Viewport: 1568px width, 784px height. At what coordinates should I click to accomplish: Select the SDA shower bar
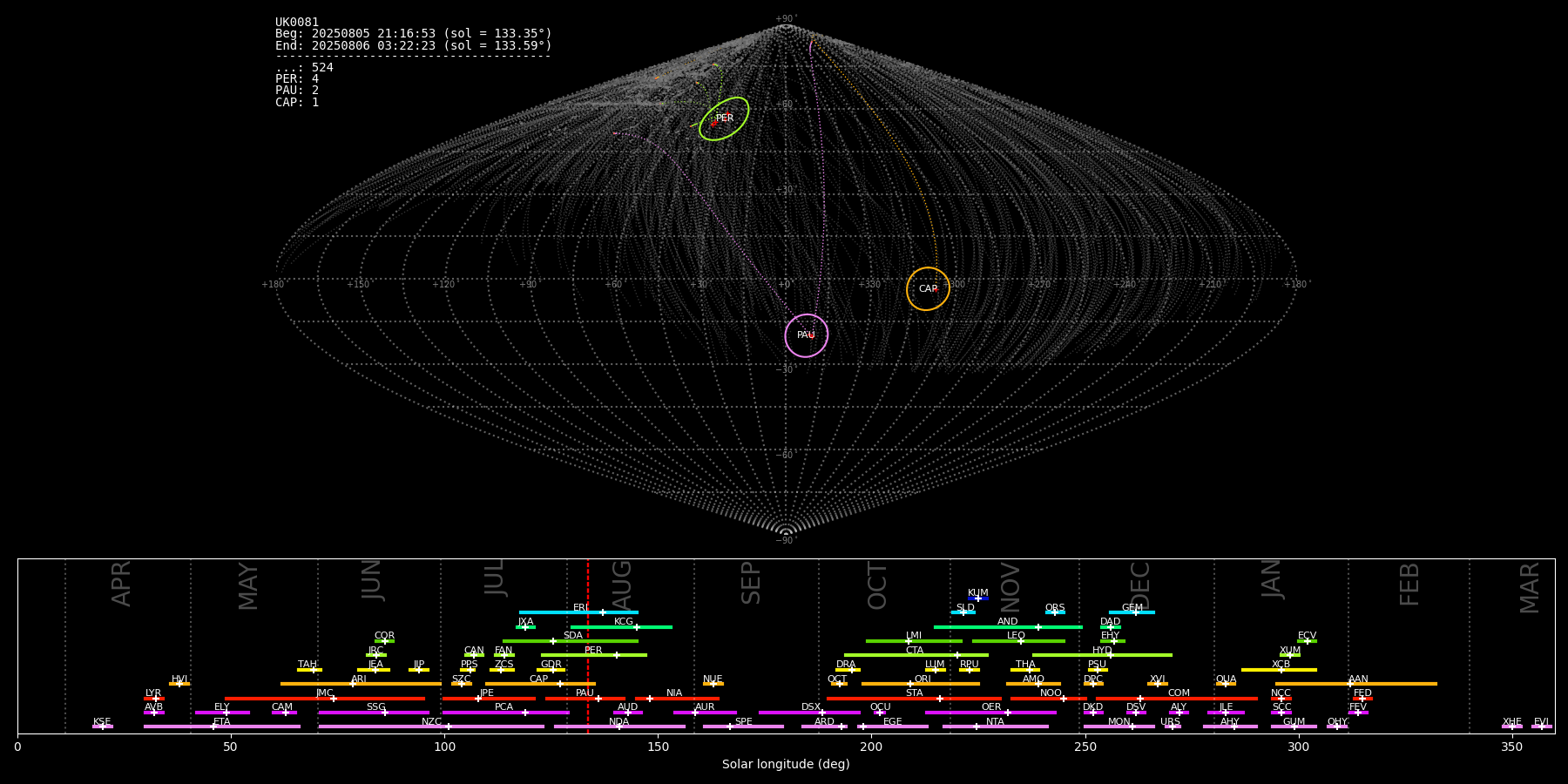pos(571,641)
